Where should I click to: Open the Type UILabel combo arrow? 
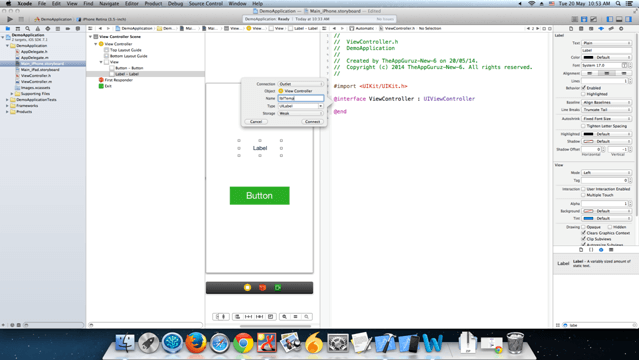point(321,106)
